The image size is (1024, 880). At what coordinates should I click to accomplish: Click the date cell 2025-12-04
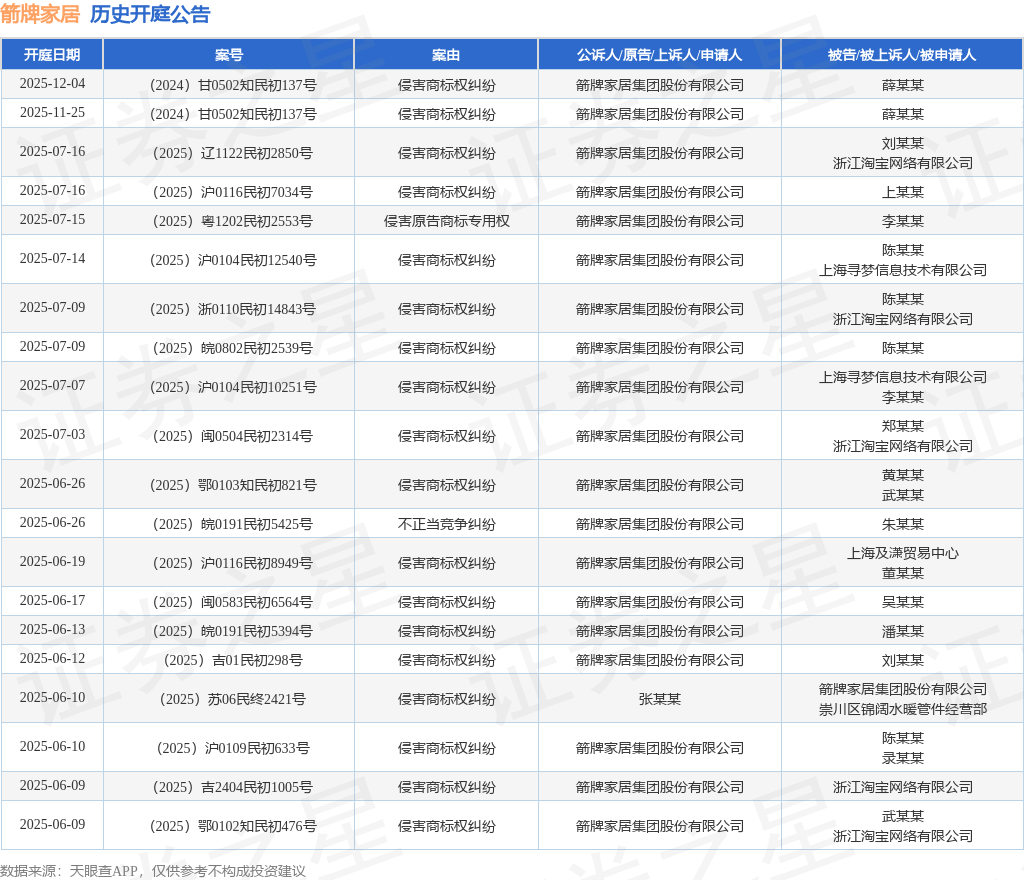tap(52, 84)
